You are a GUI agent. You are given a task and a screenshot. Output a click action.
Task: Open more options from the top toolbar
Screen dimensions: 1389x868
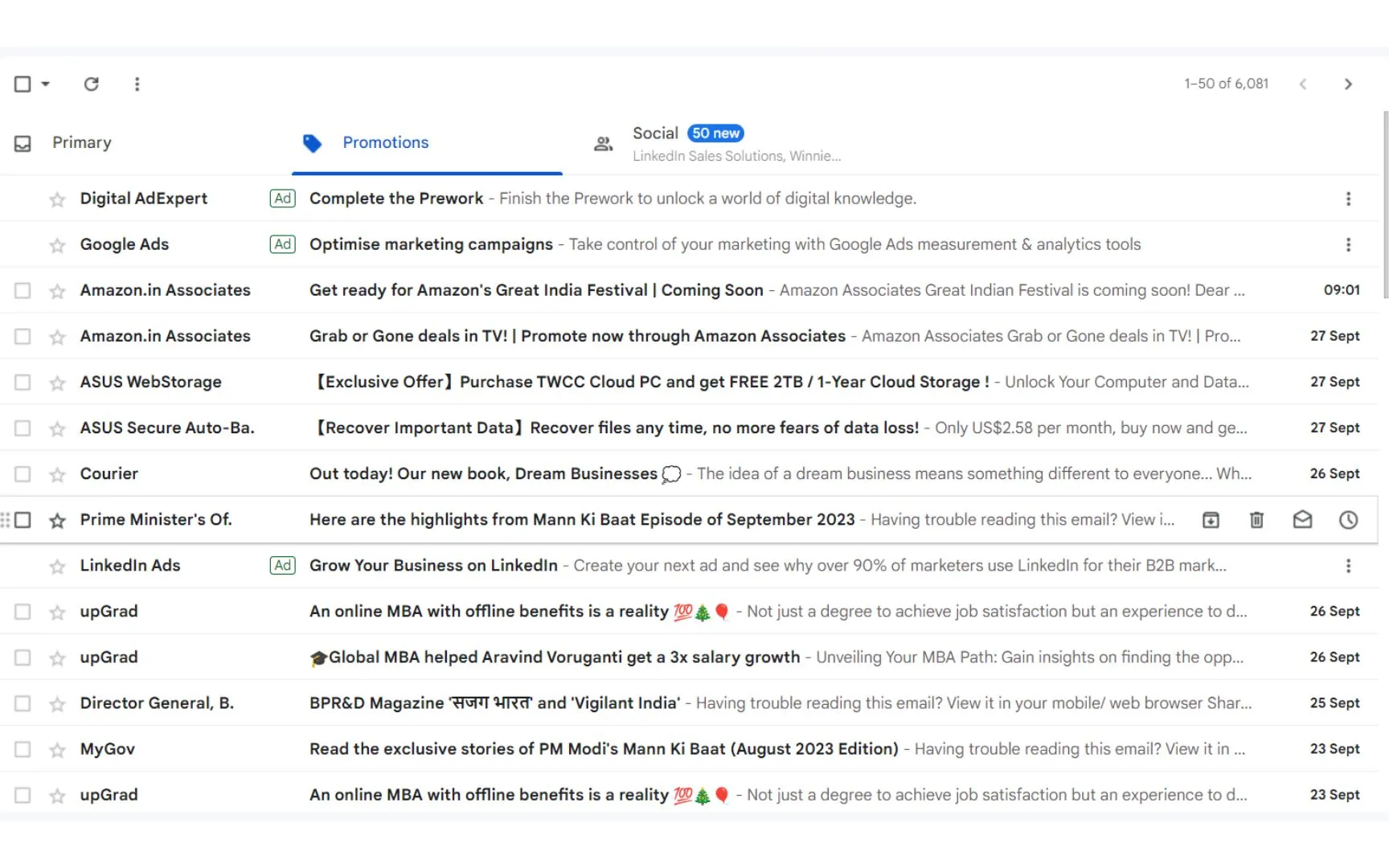(x=137, y=84)
